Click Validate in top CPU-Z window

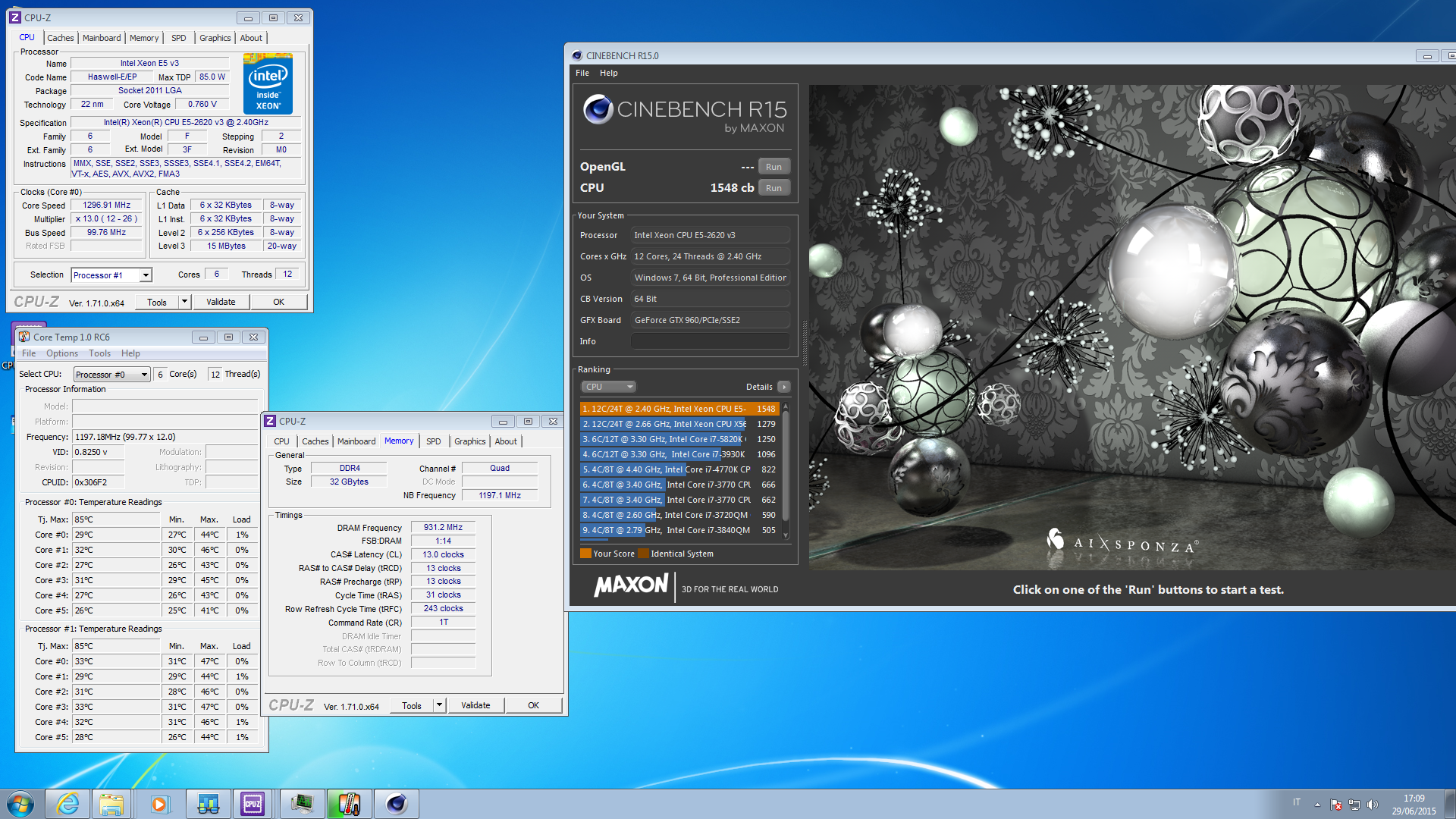tap(221, 302)
